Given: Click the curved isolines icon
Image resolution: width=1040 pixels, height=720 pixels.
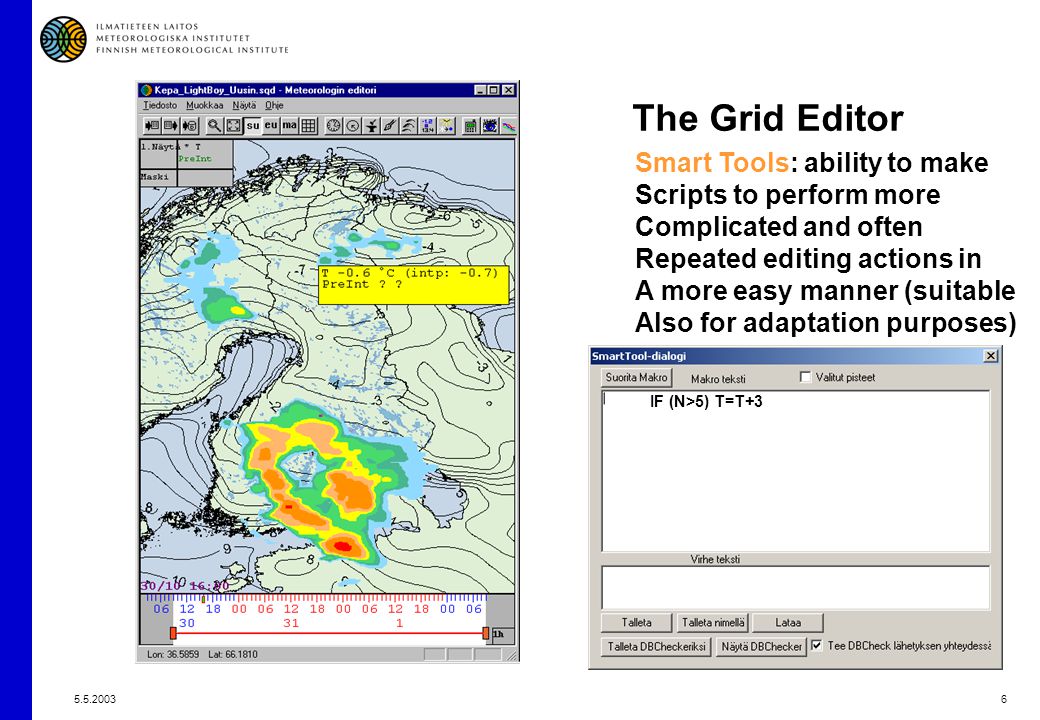Looking at the screenshot, I should (x=409, y=125).
